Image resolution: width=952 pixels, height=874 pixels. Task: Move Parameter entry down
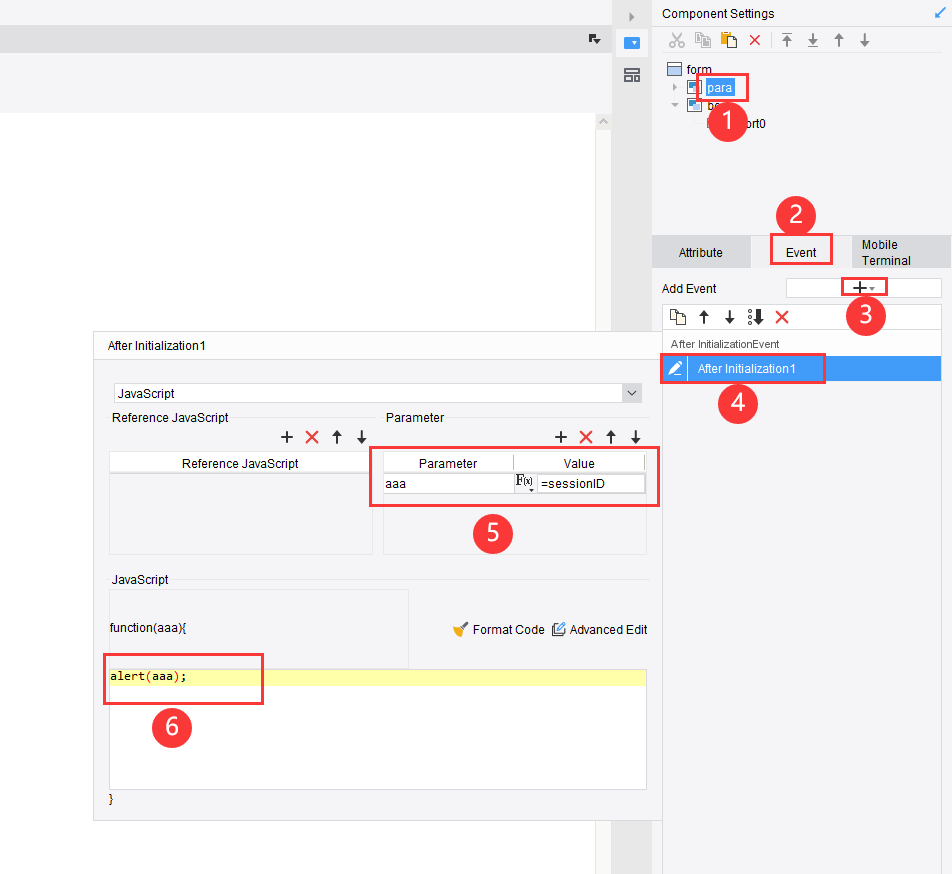point(636,437)
